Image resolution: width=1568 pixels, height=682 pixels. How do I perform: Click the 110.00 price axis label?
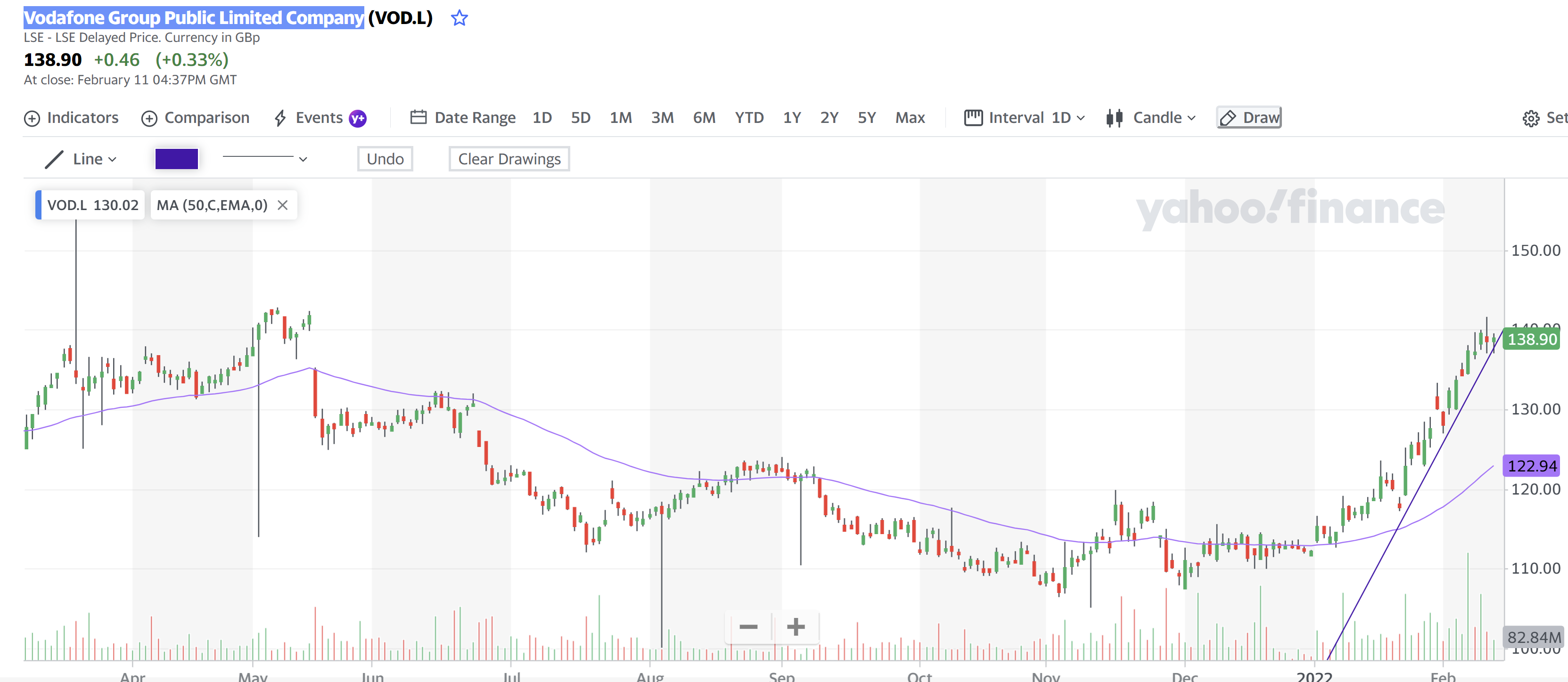pos(1536,568)
